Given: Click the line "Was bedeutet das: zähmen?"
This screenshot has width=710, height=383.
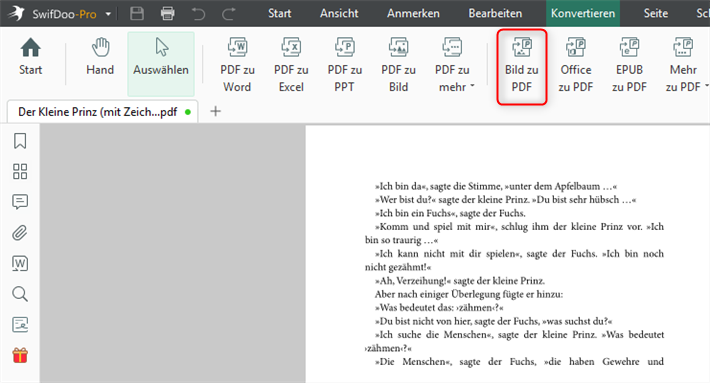Looking at the screenshot, I should pos(439,308).
